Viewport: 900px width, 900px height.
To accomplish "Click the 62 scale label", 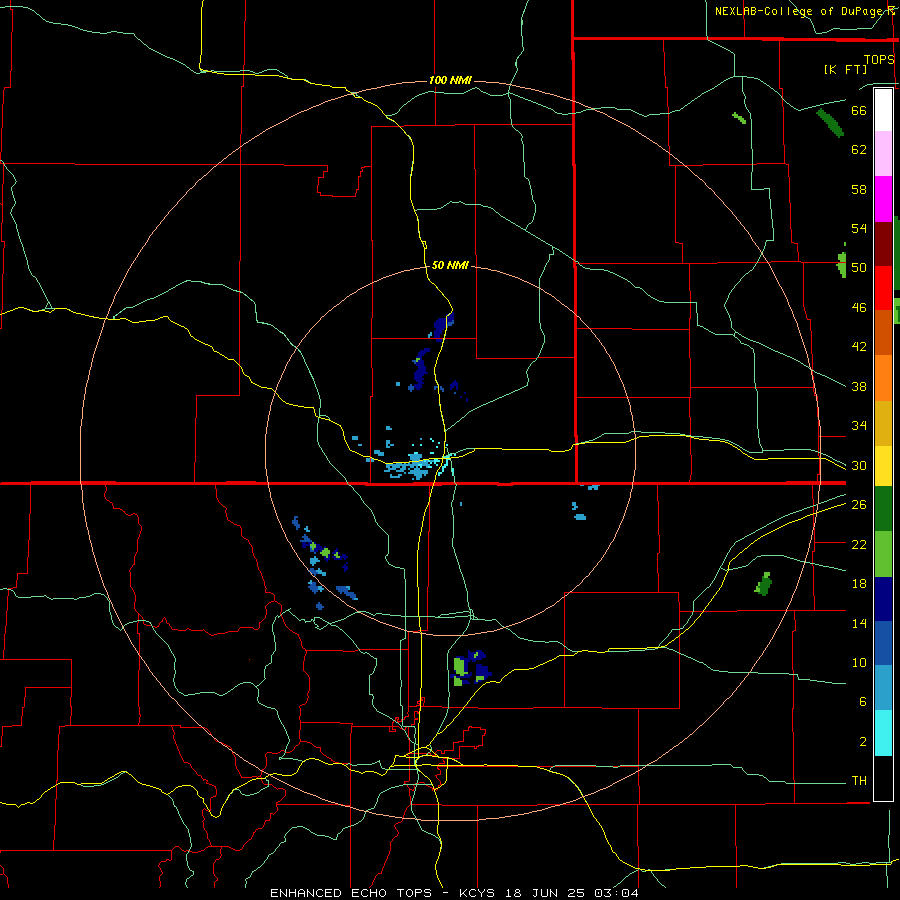I will 859,150.
